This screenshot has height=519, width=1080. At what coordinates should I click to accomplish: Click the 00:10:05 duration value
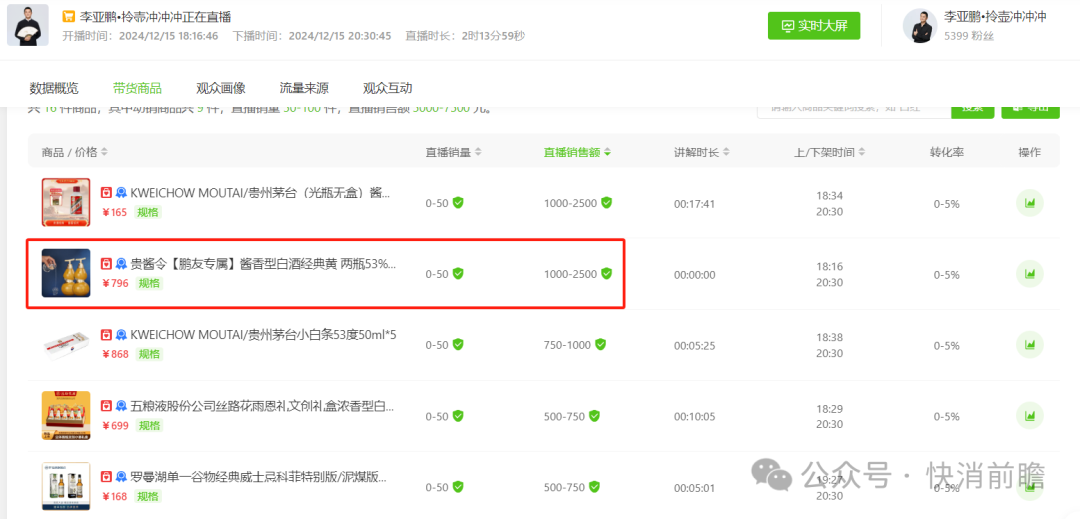click(x=694, y=416)
